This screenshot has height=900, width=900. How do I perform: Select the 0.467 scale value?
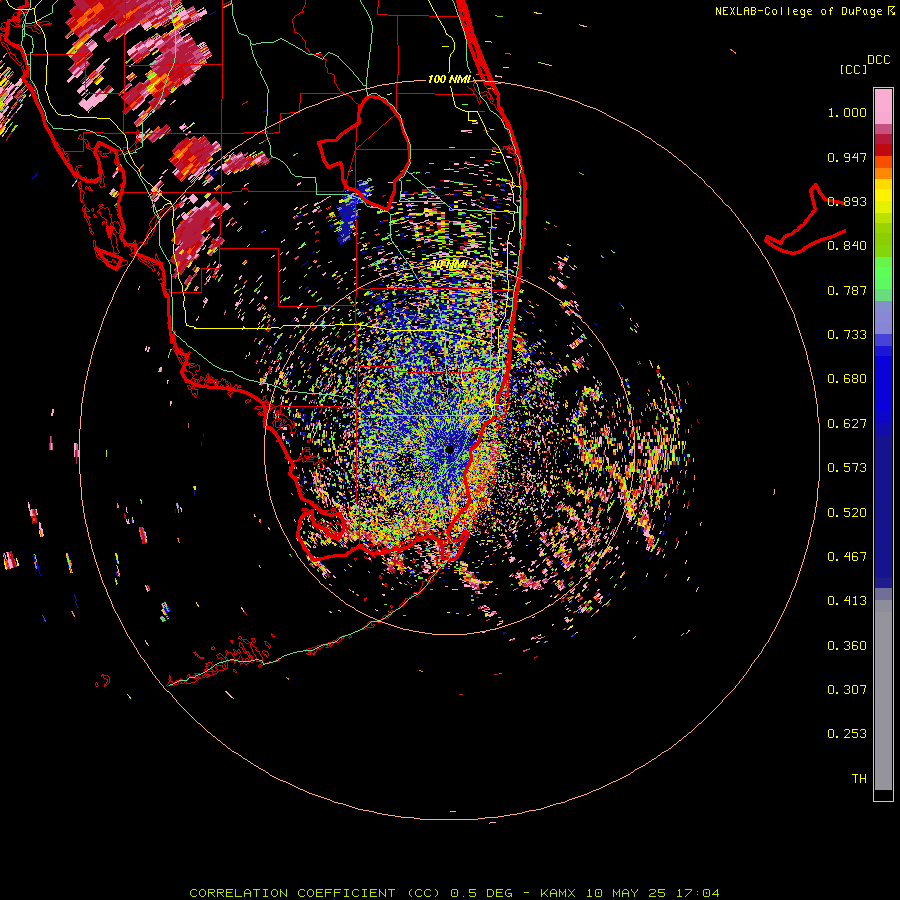coord(847,557)
